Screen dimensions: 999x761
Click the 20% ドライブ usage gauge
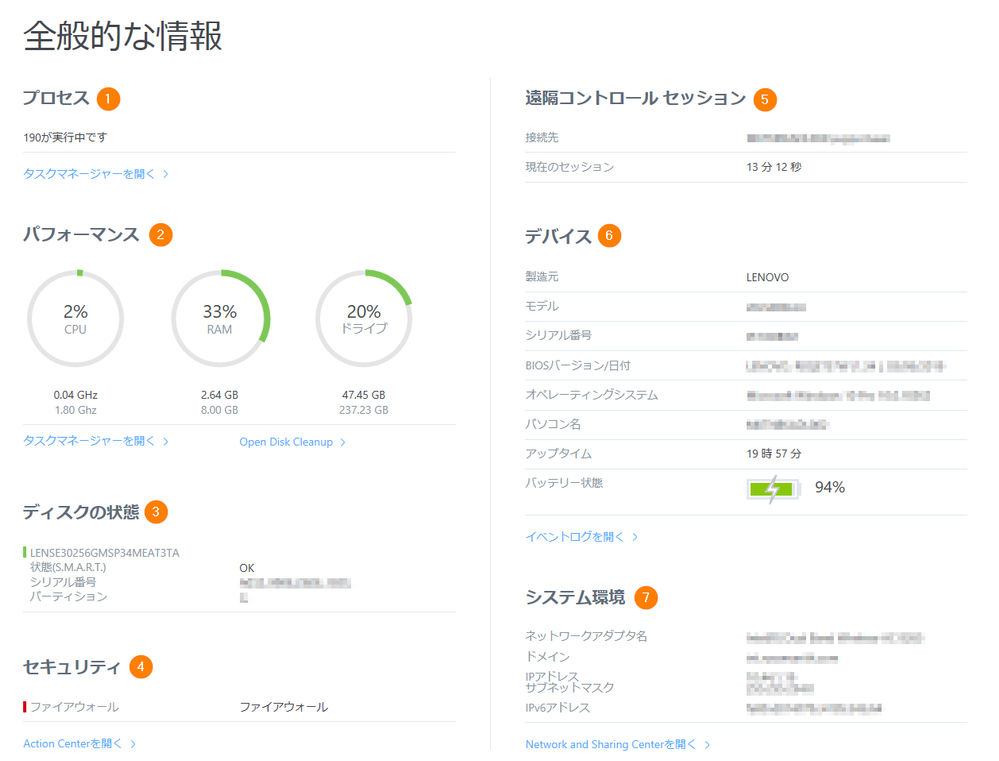(x=364, y=318)
